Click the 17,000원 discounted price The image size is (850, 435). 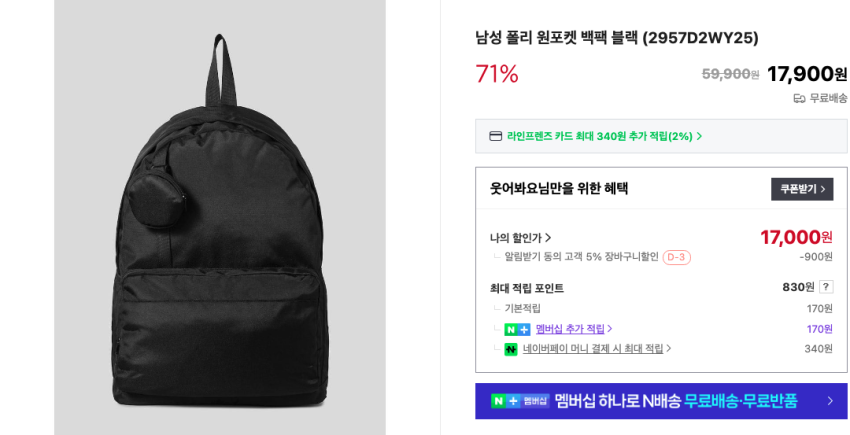click(x=796, y=237)
